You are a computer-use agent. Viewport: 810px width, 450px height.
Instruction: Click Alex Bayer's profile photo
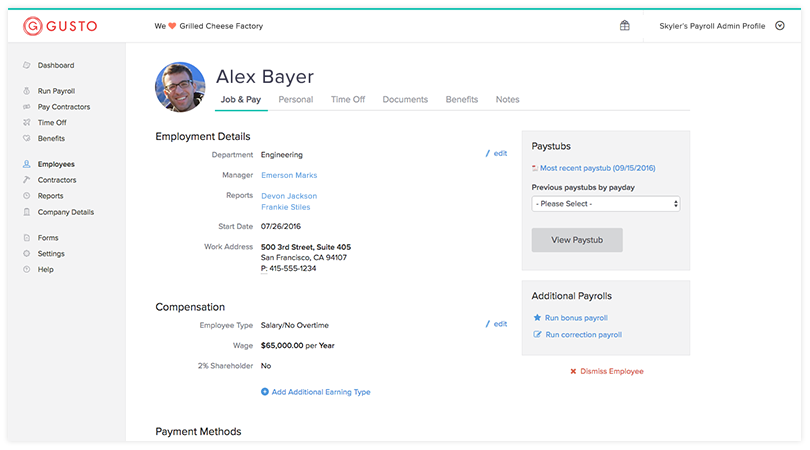coord(180,88)
